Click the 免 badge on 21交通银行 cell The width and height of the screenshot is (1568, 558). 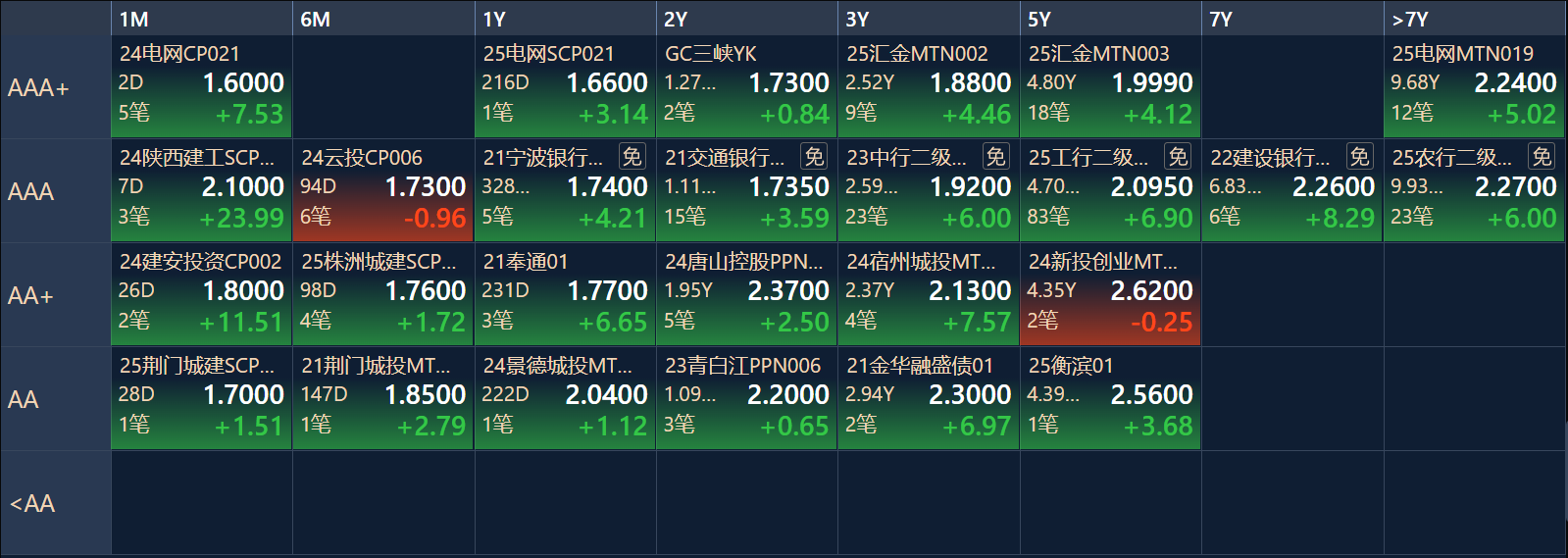[x=814, y=157]
